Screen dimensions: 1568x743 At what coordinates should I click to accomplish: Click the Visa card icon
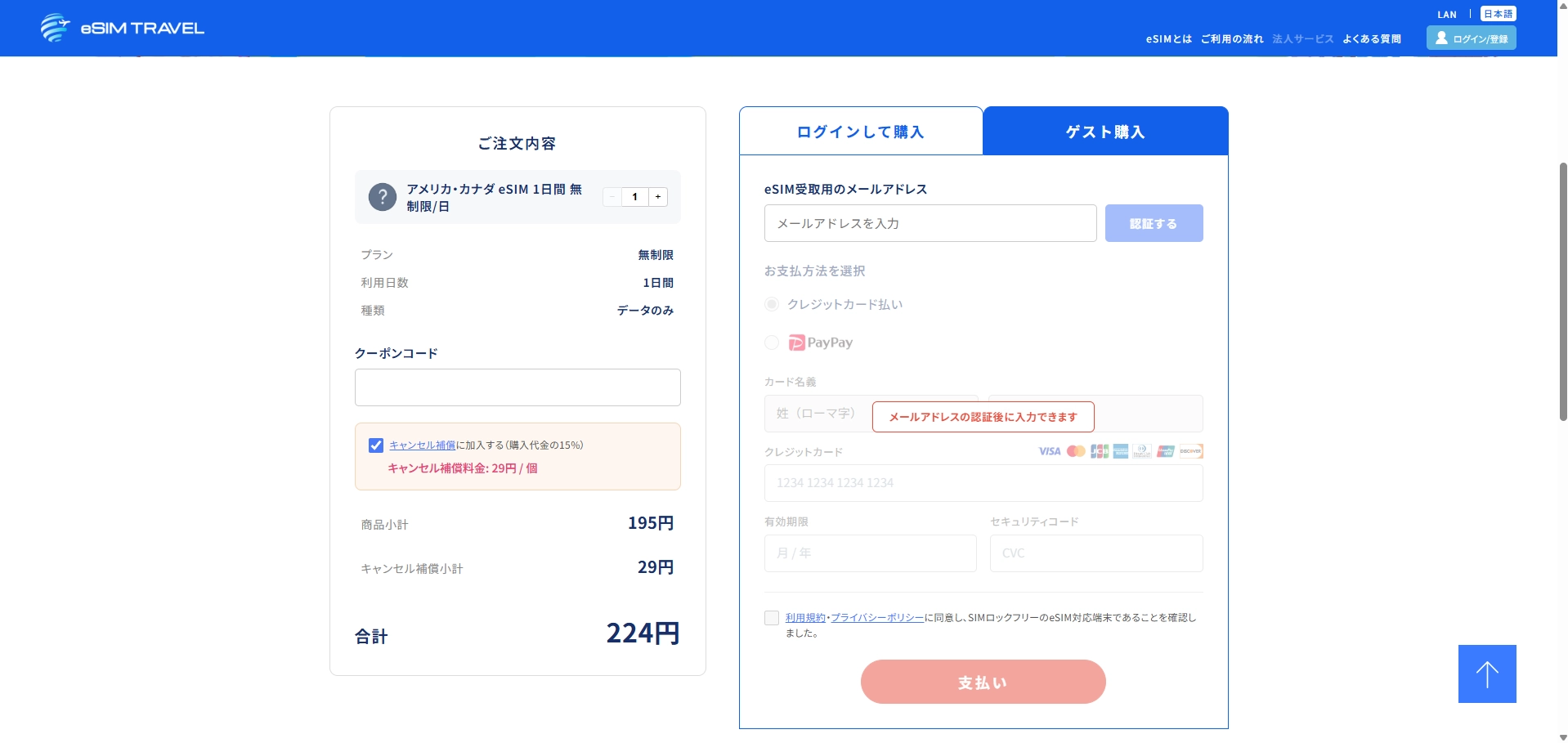[x=1049, y=450]
